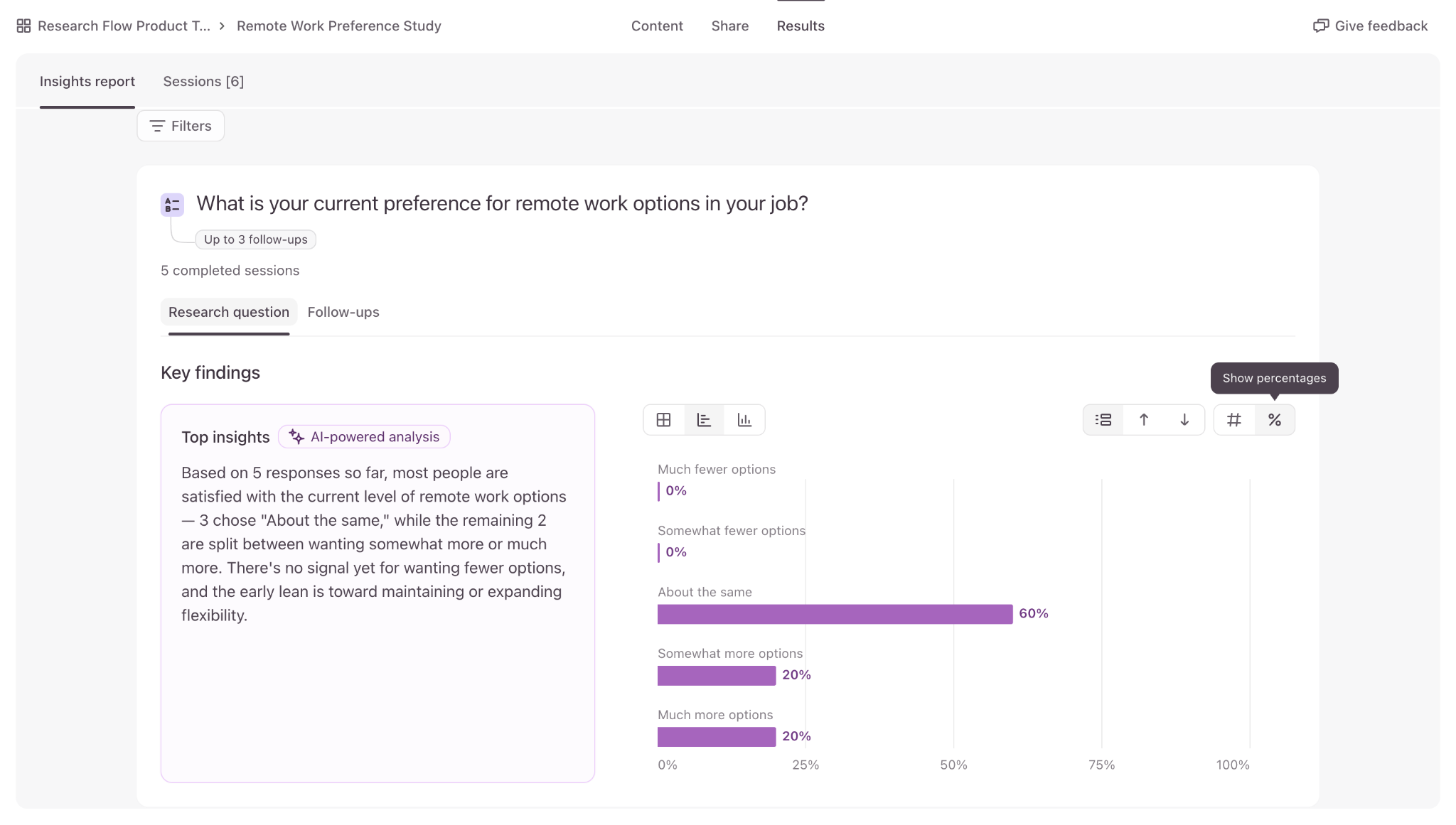1456x825 pixels.
Task: Click multiple-choice question type icon
Action: coord(172,205)
